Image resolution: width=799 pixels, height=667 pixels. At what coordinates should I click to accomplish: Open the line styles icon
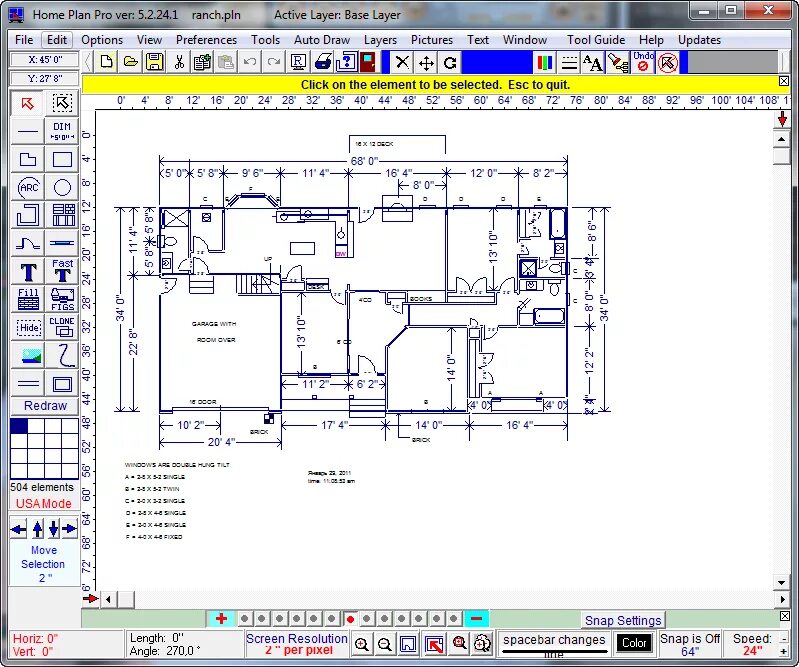(x=569, y=63)
